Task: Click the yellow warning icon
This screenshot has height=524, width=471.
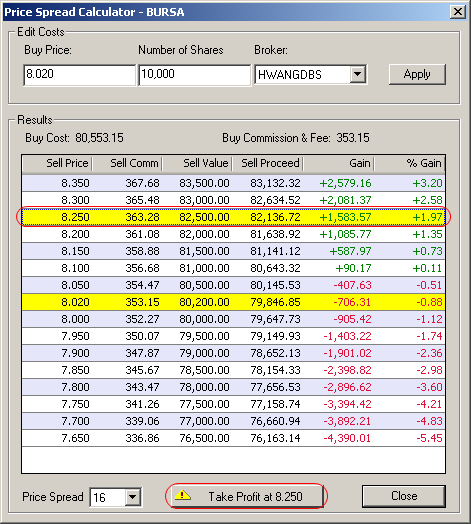Action: (182, 495)
